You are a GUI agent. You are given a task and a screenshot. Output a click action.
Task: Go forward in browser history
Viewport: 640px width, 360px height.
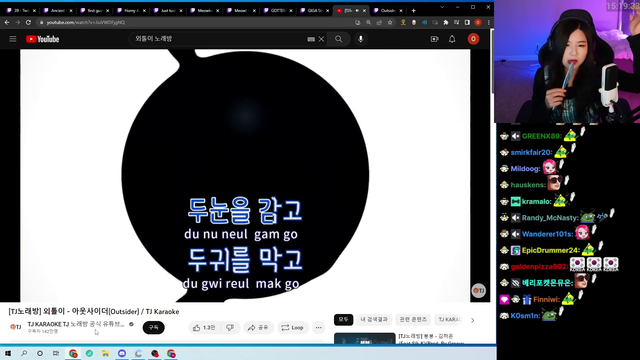[x=17, y=22]
